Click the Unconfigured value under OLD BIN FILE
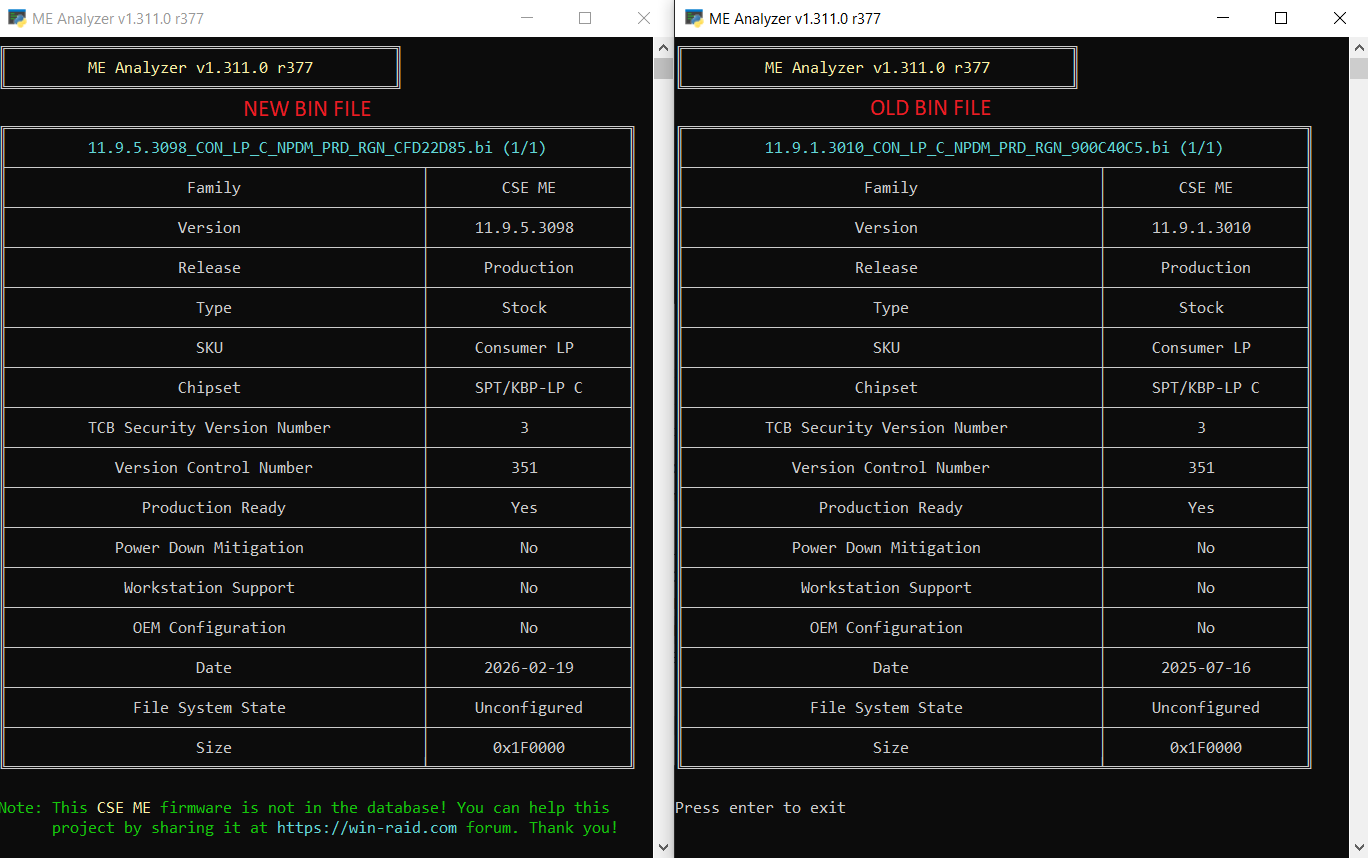The width and height of the screenshot is (1368, 858). (1205, 708)
